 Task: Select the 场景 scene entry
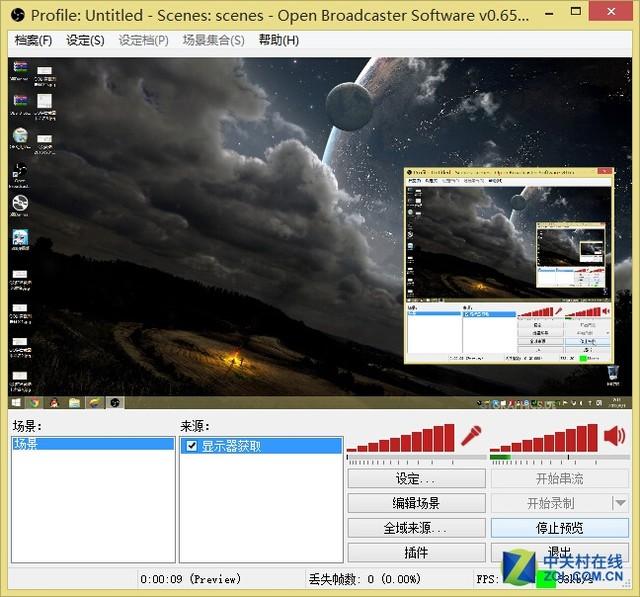pyautogui.click(x=93, y=444)
